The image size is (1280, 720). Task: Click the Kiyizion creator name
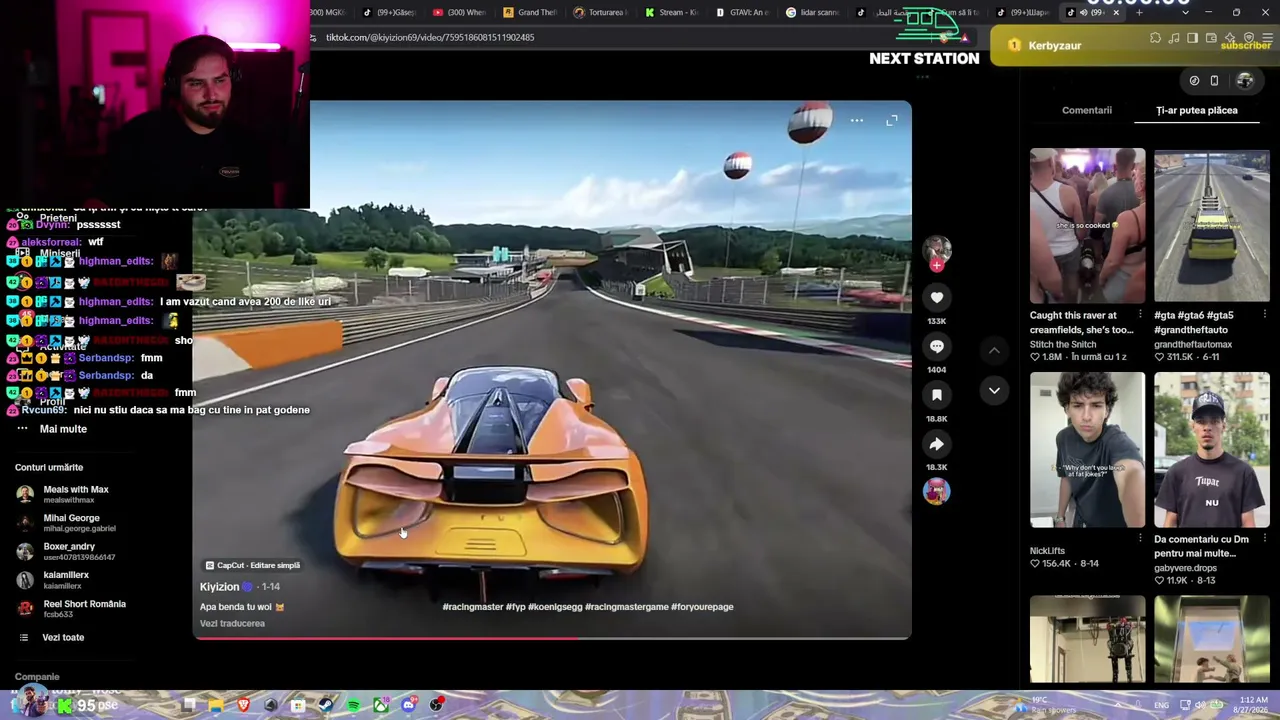coord(219,587)
